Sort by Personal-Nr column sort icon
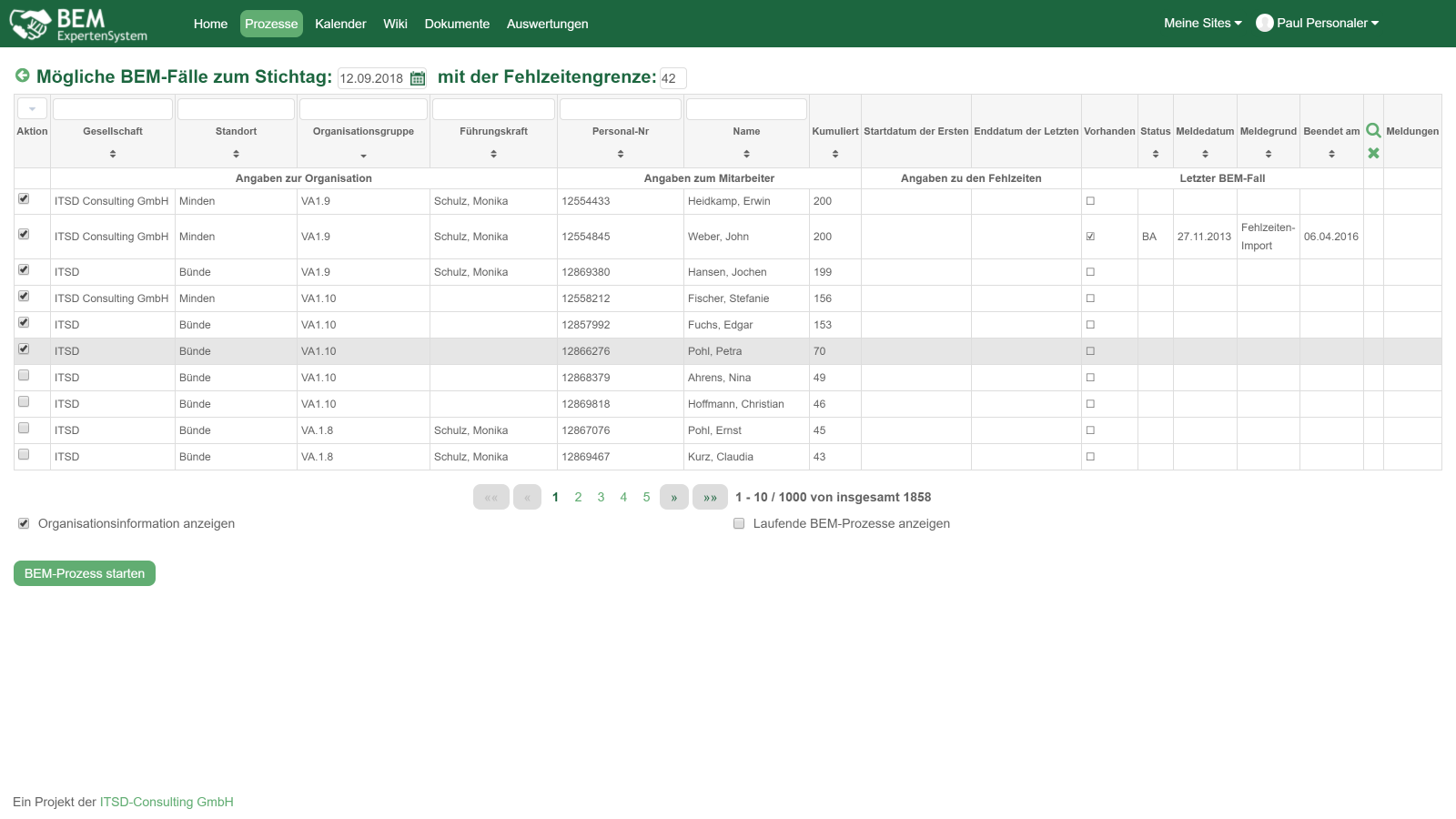This screenshot has width=1456, height=819. point(621,154)
